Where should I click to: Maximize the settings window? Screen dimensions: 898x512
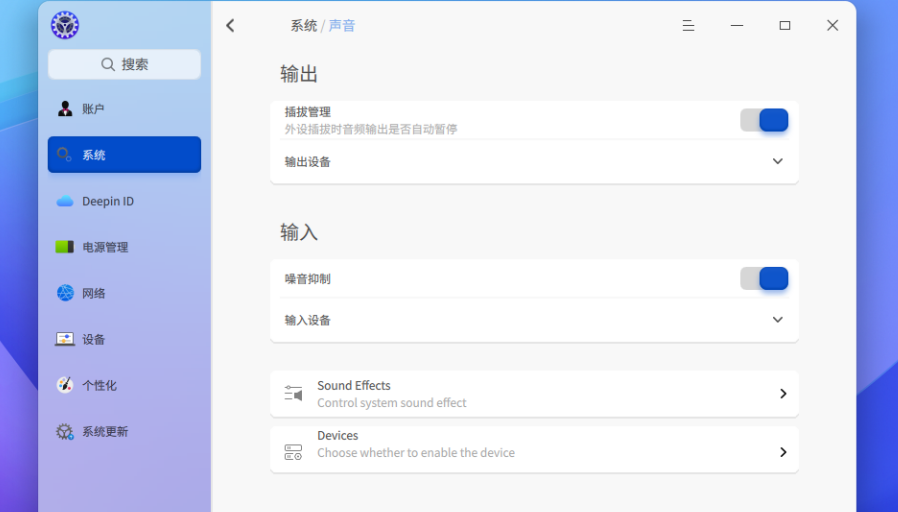pyautogui.click(x=785, y=25)
